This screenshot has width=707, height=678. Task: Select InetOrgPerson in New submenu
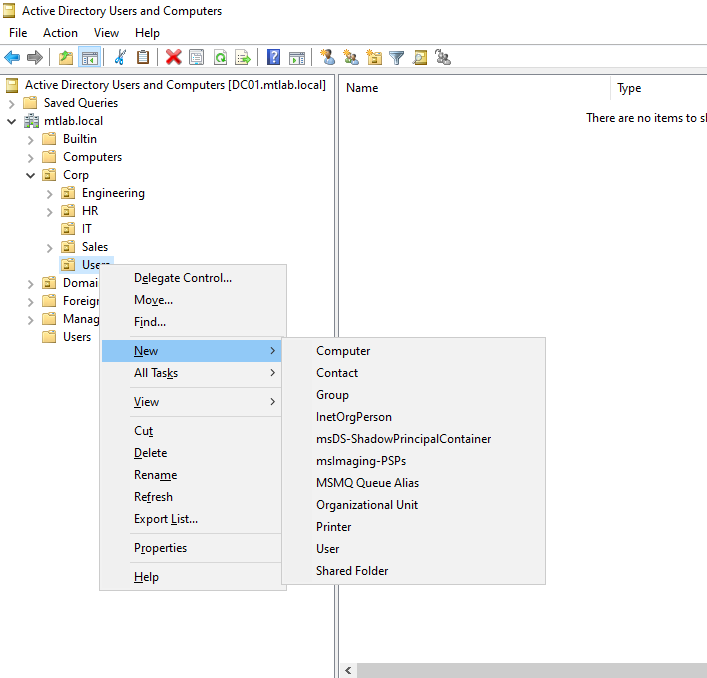413,417
